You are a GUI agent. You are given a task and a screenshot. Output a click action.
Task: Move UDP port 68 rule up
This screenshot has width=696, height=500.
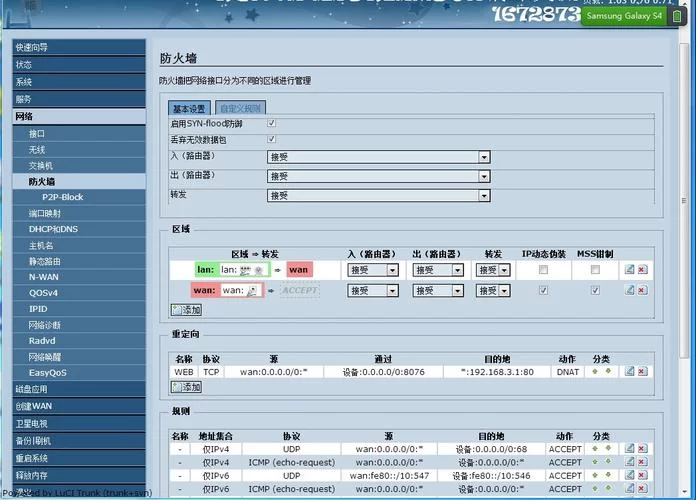[x=595, y=448]
